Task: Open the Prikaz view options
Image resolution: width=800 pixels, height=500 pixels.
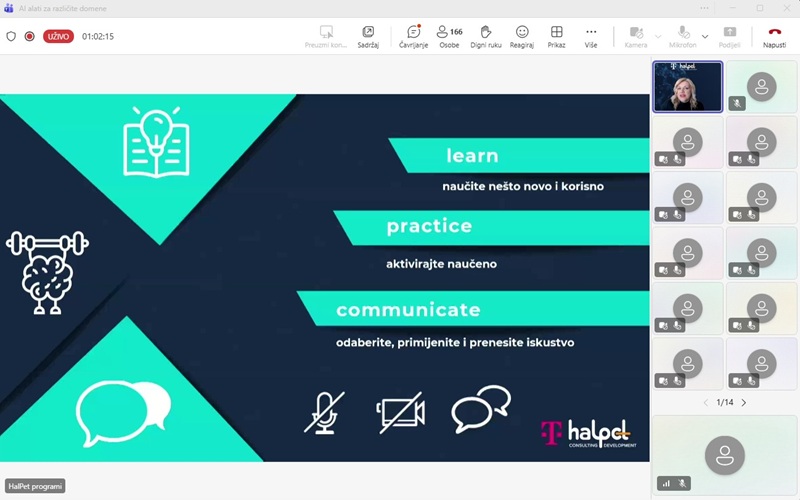Action: [556, 36]
